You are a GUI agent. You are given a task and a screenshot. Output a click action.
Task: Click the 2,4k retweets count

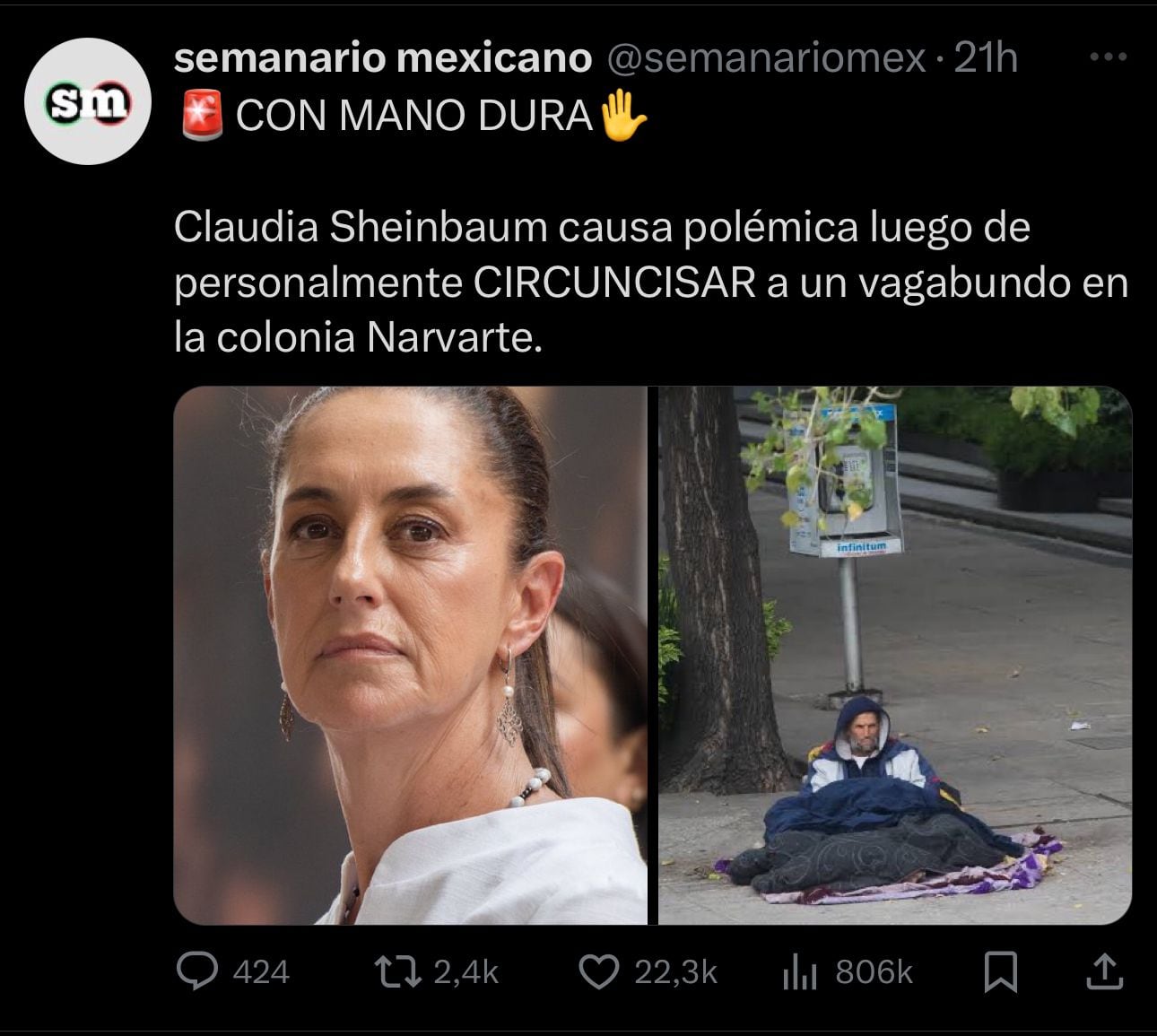click(465, 972)
